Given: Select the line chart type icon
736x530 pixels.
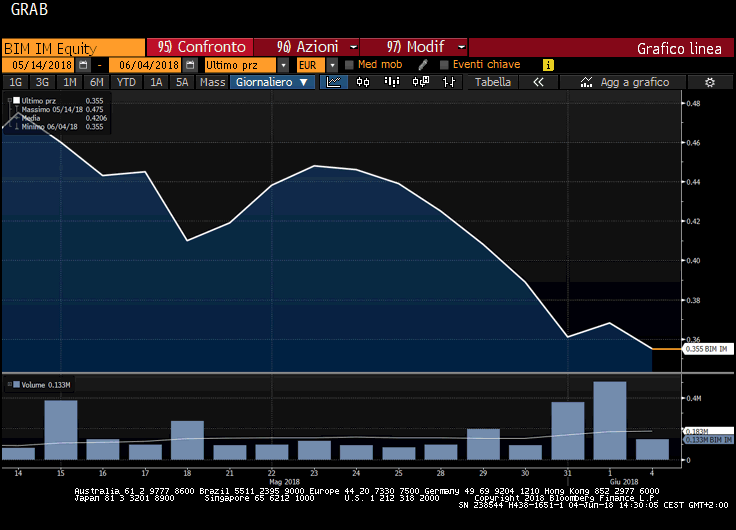Looking at the screenshot, I should [334, 82].
